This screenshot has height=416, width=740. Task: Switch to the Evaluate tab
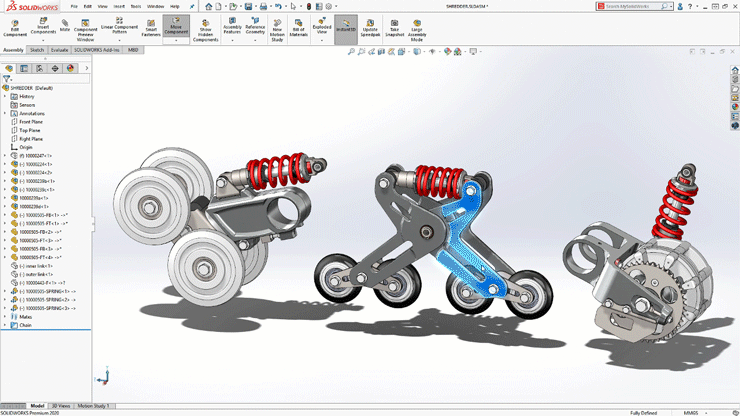click(x=59, y=49)
